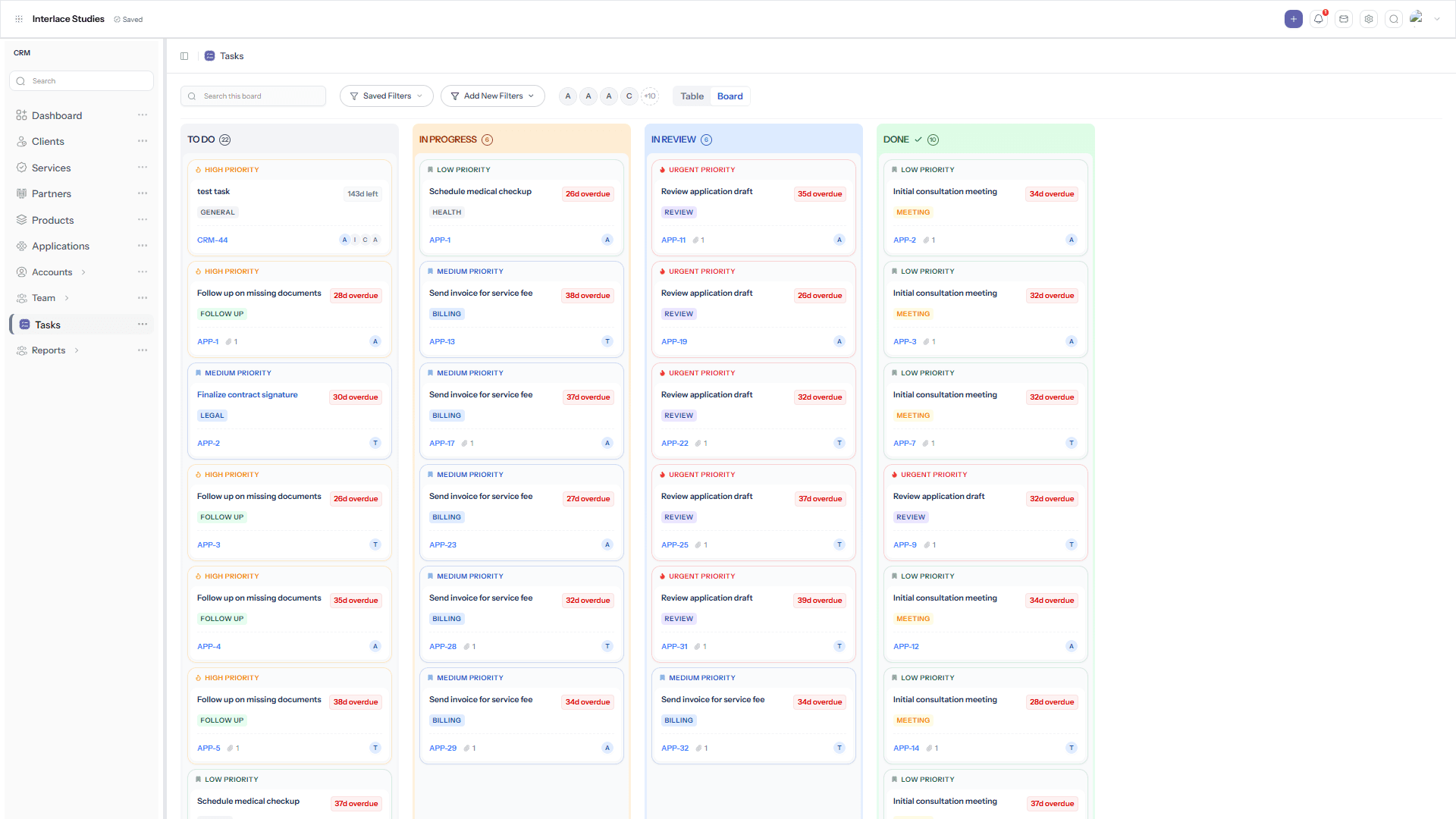Switch to Board view
The image size is (1456, 819).
point(730,96)
